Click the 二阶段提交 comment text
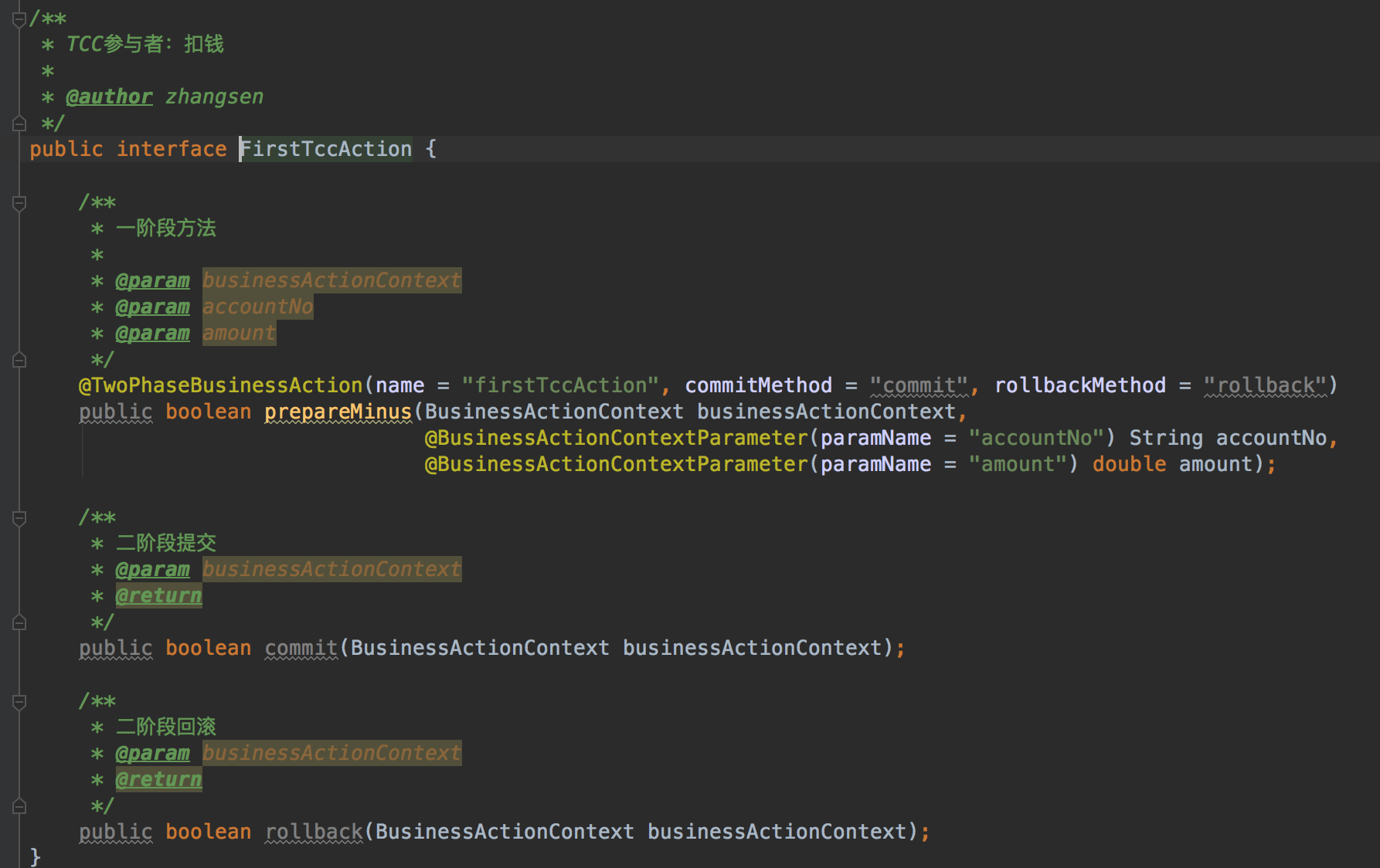 coord(166,543)
